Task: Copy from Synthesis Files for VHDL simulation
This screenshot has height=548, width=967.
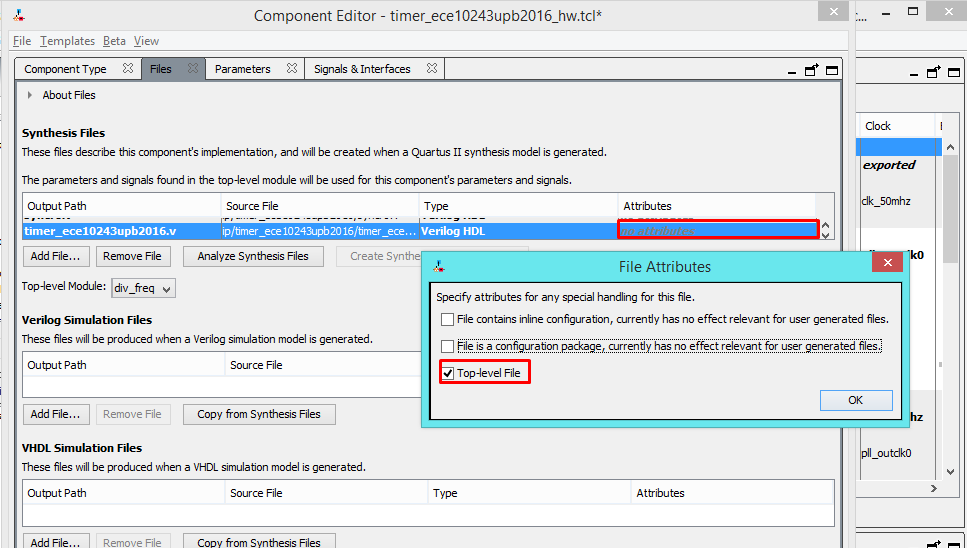Action: click(259, 542)
